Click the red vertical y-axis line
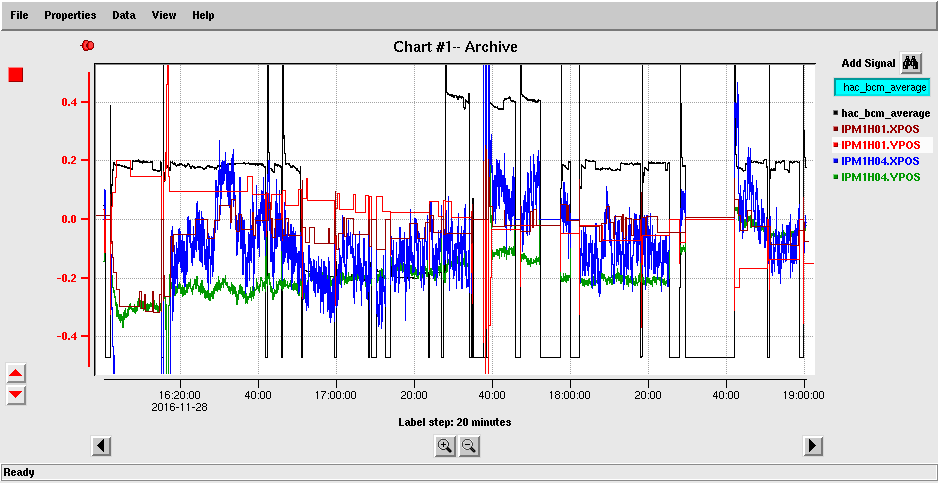The image size is (938, 483). click(89, 219)
